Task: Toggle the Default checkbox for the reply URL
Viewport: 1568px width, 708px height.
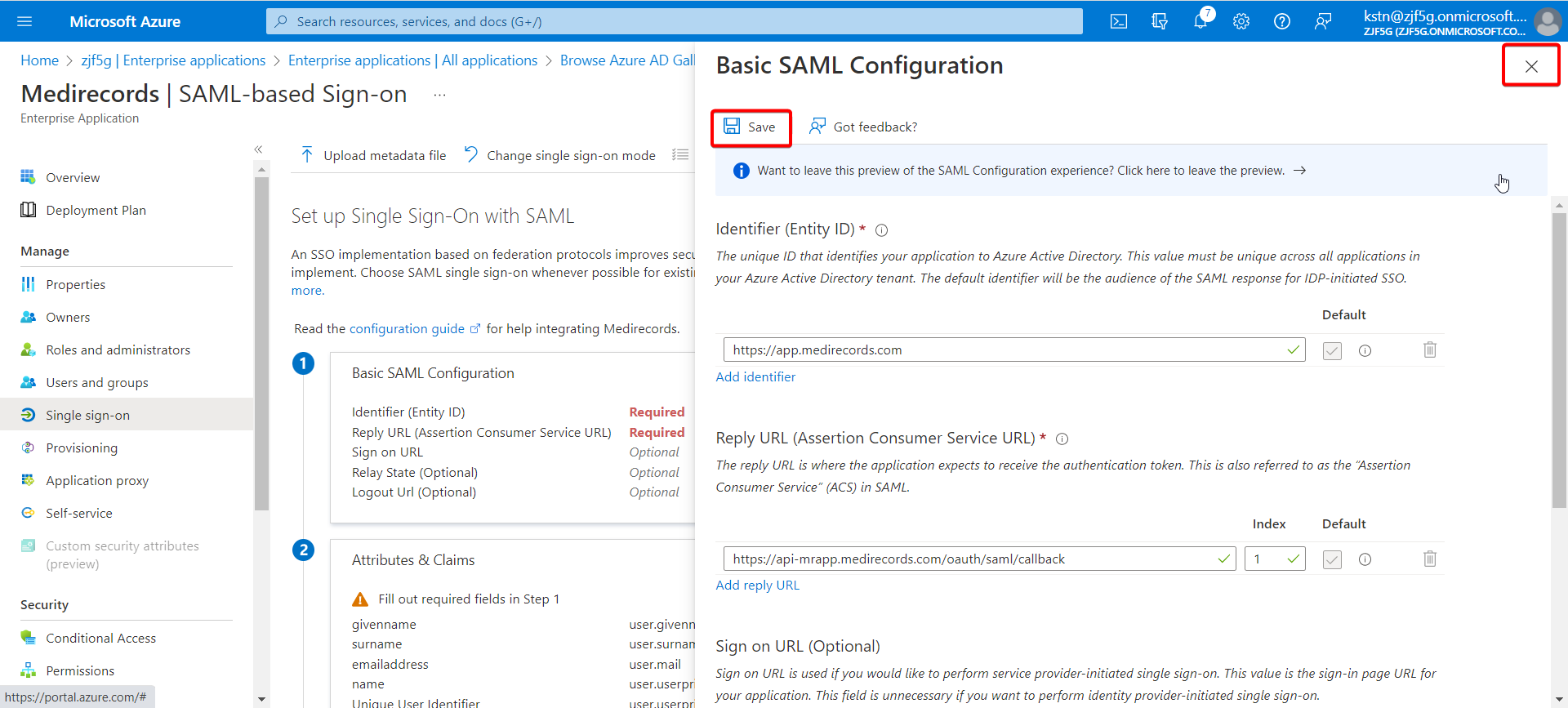Action: tap(1332, 559)
